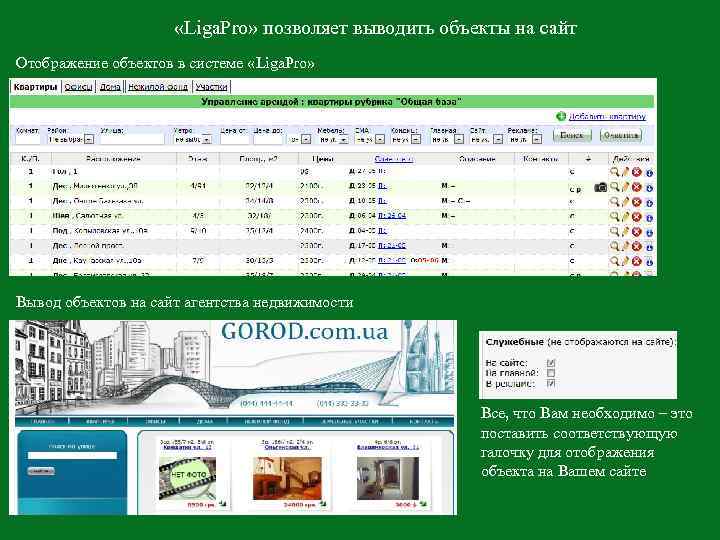
Task: Click the Улица input field
Action: click(x=132, y=140)
